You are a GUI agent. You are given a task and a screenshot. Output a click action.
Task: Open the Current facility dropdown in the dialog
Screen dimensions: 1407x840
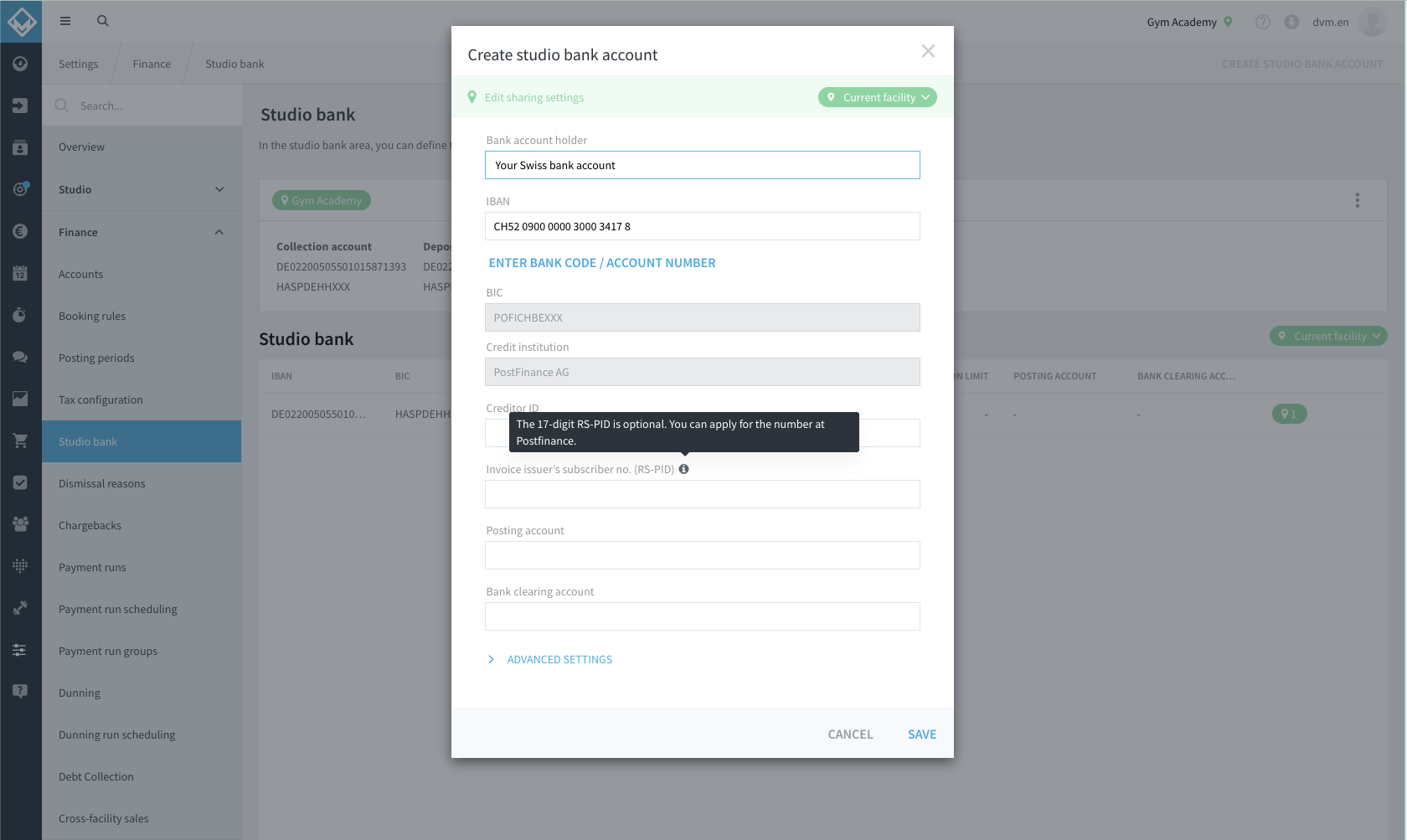[877, 97]
